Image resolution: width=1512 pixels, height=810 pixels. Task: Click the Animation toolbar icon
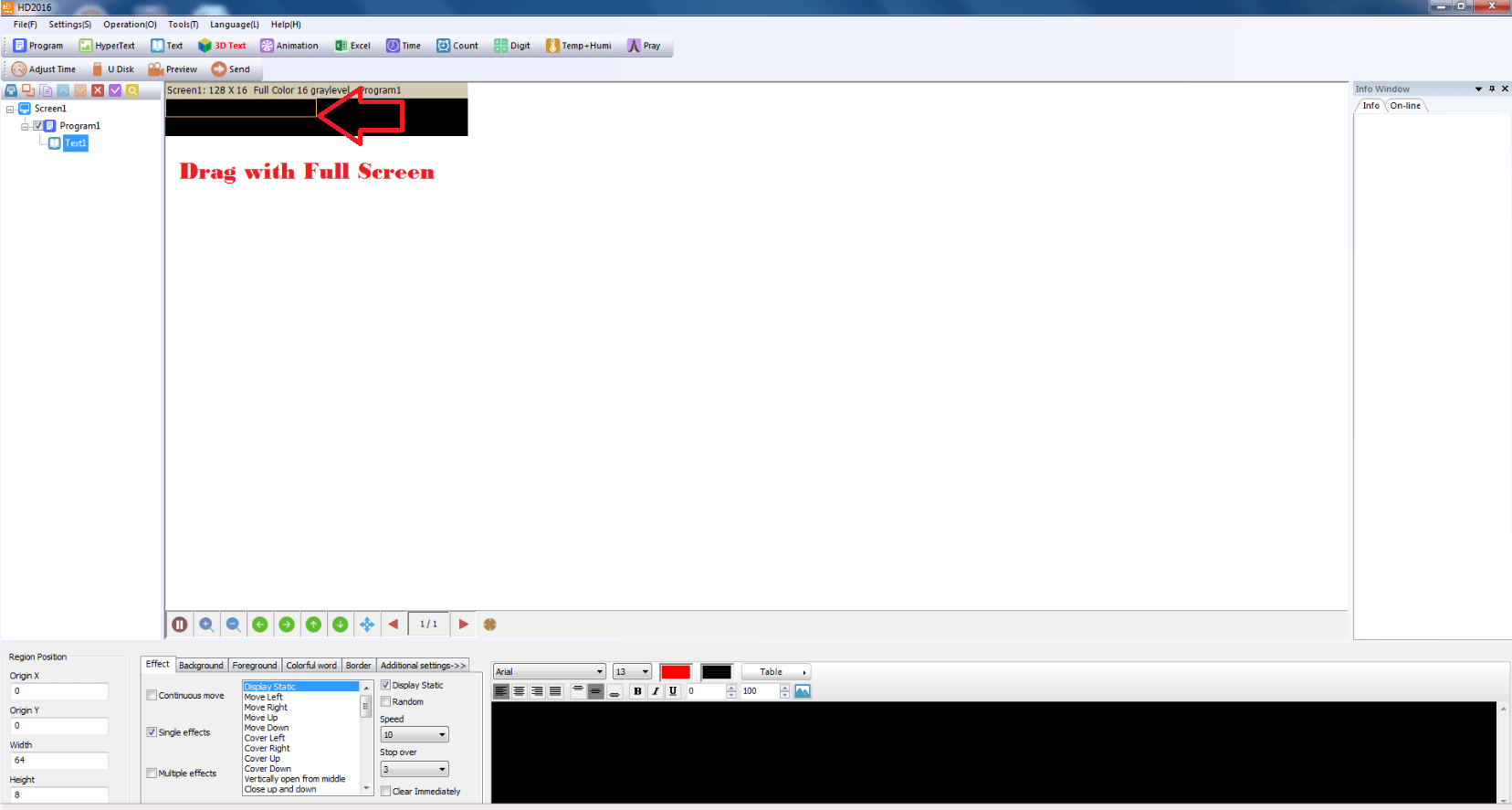click(267, 46)
